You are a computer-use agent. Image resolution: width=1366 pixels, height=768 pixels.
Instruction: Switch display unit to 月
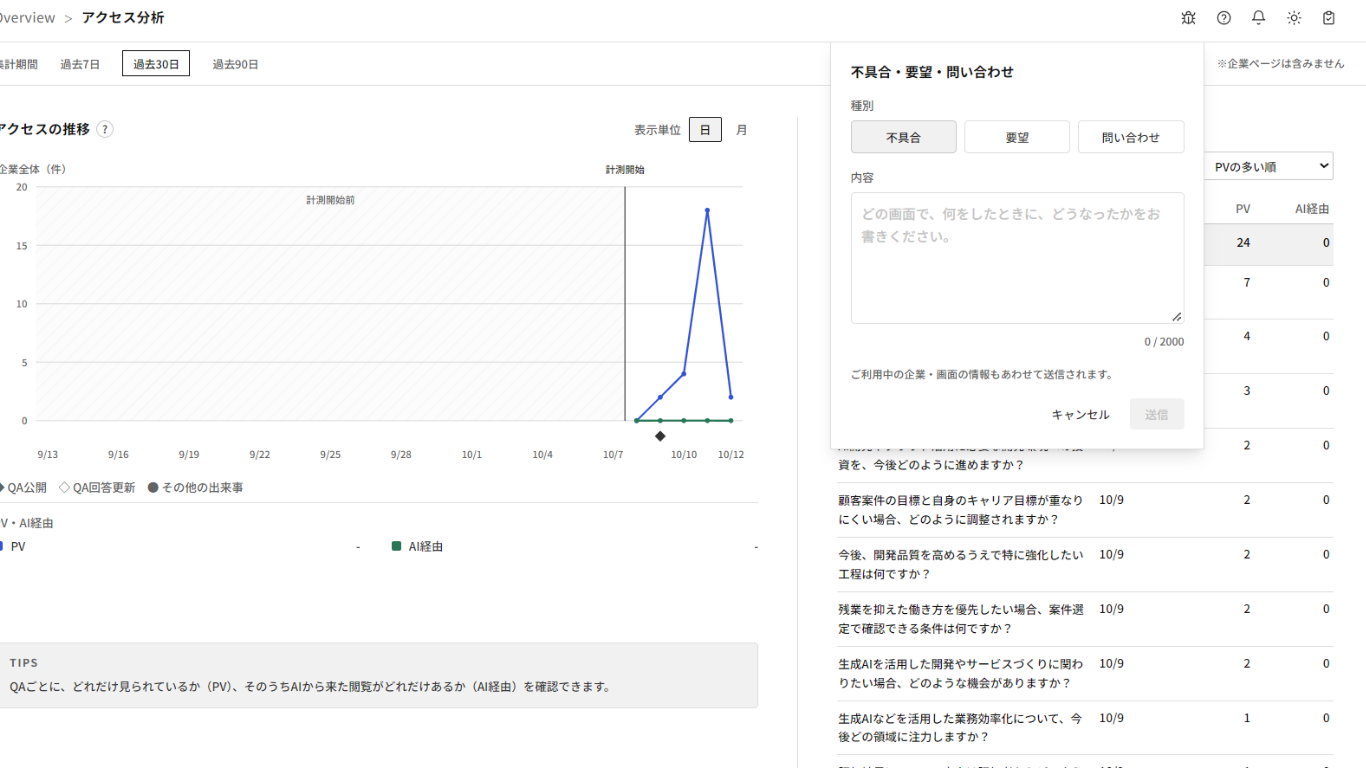741,130
